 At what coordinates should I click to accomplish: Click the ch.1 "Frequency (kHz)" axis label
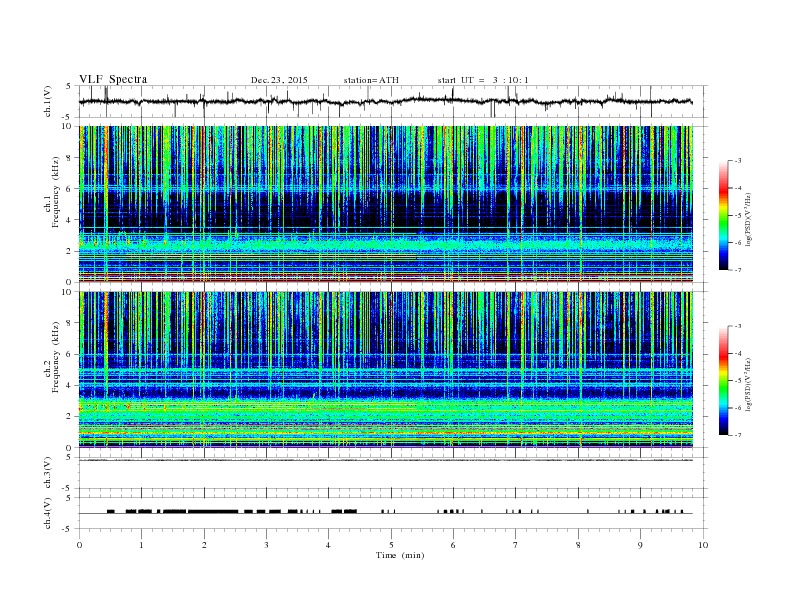(56, 192)
